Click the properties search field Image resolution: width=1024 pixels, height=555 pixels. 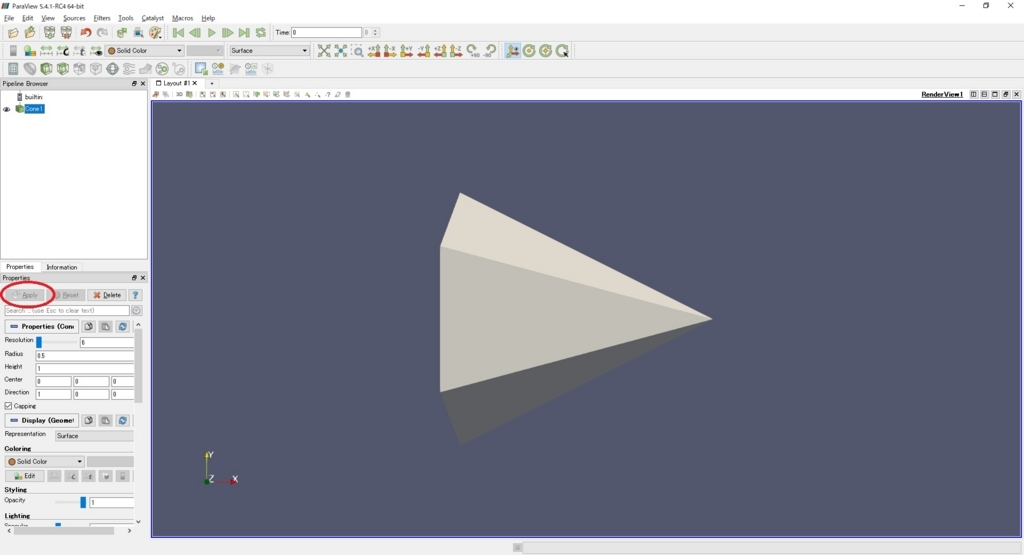67,311
